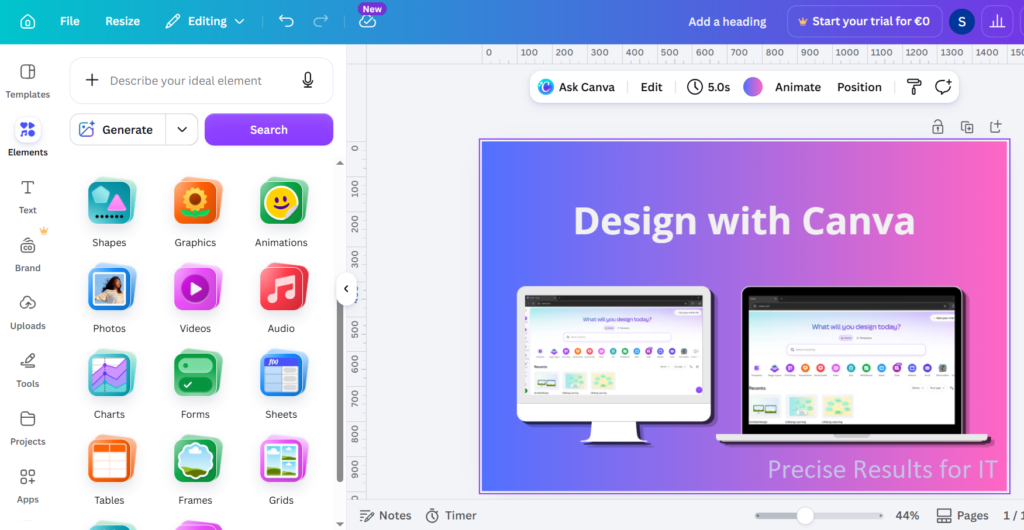Viewport: 1024px width, 530px height.
Task: Go to the Canva home icon
Action: [x=27, y=22]
